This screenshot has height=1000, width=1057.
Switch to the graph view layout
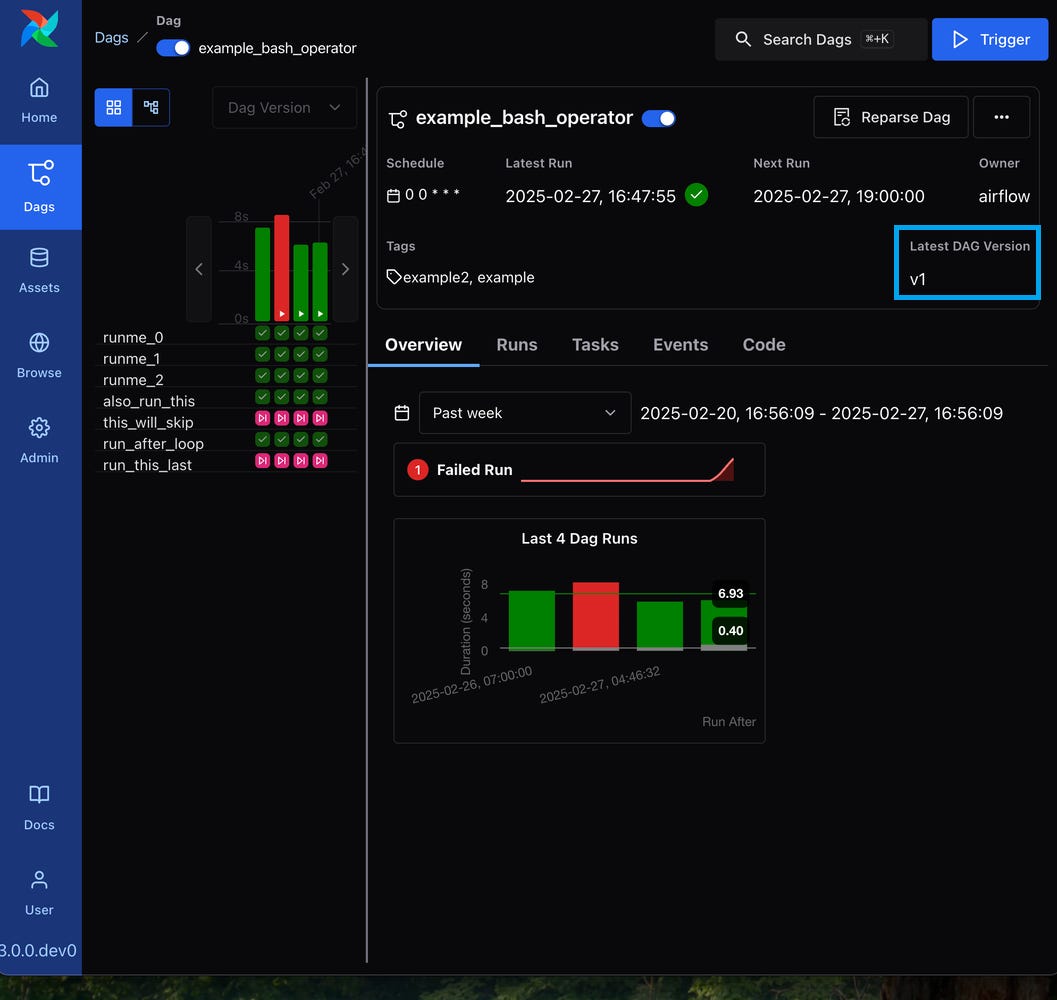click(x=151, y=107)
